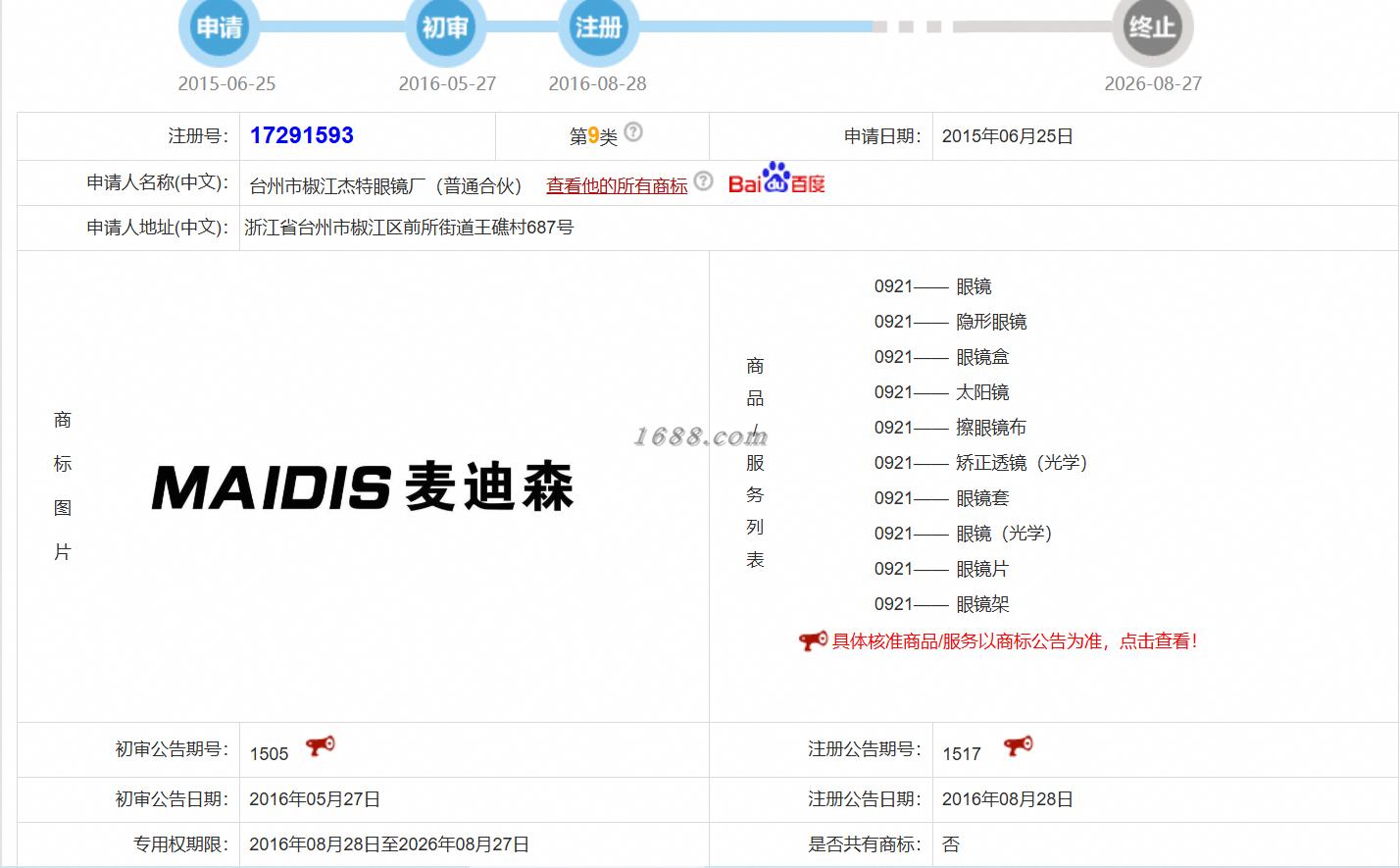The width and height of the screenshot is (1400, 868).
Task: Click the preliminary announcement issue number 1505
Action: pyautogui.click(x=269, y=753)
